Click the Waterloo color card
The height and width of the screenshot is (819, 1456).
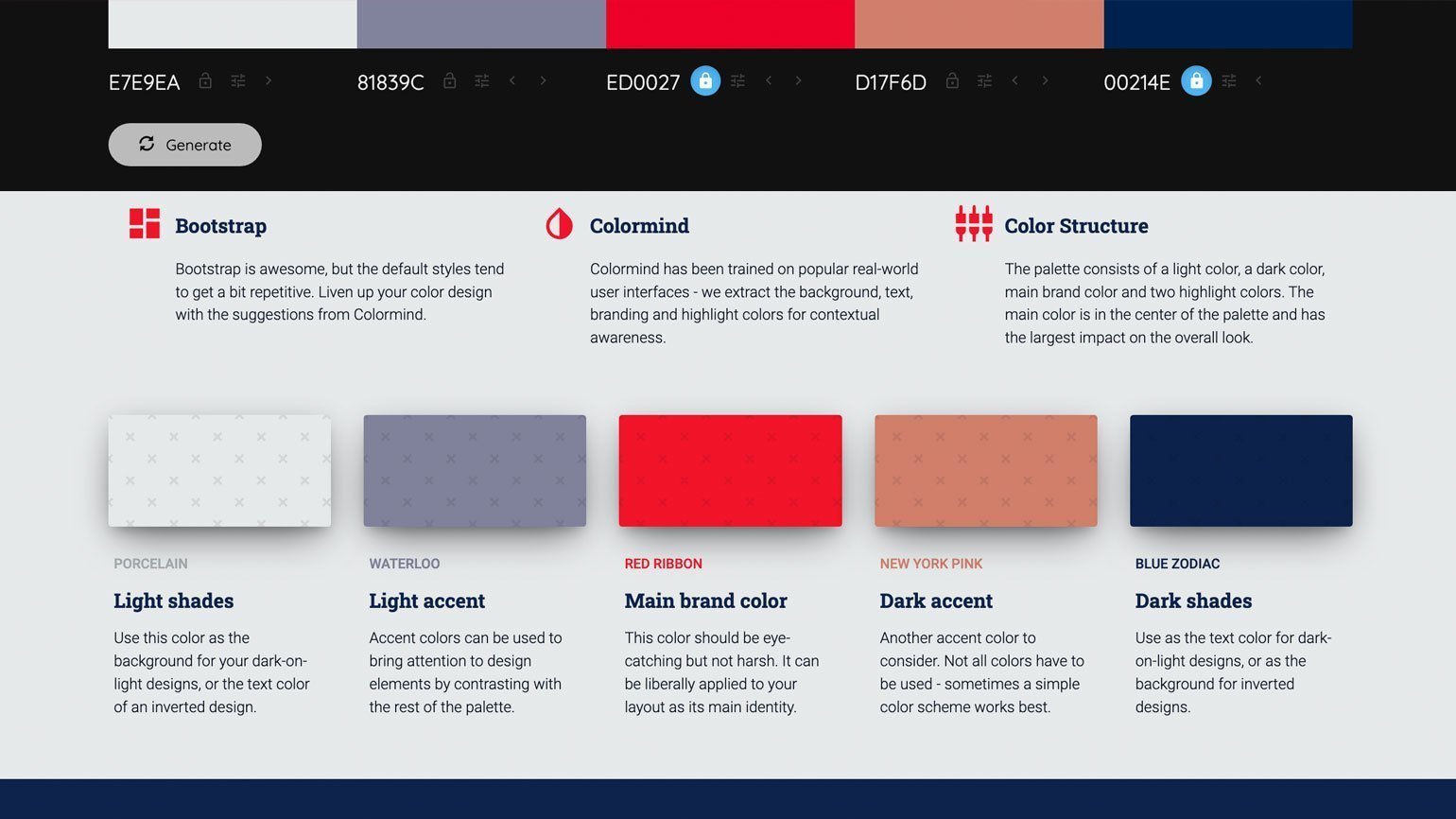[475, 471]
